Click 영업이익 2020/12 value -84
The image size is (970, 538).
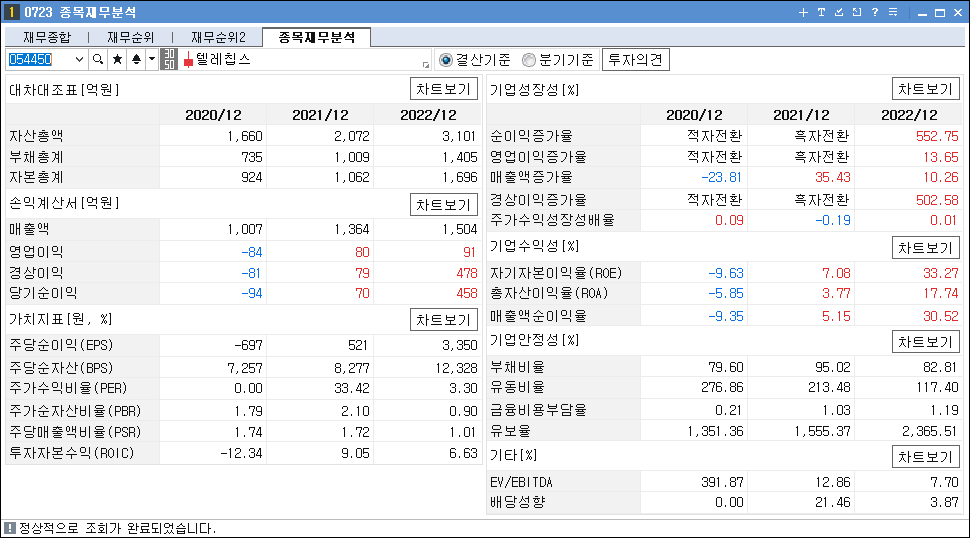tap(252, 252)
